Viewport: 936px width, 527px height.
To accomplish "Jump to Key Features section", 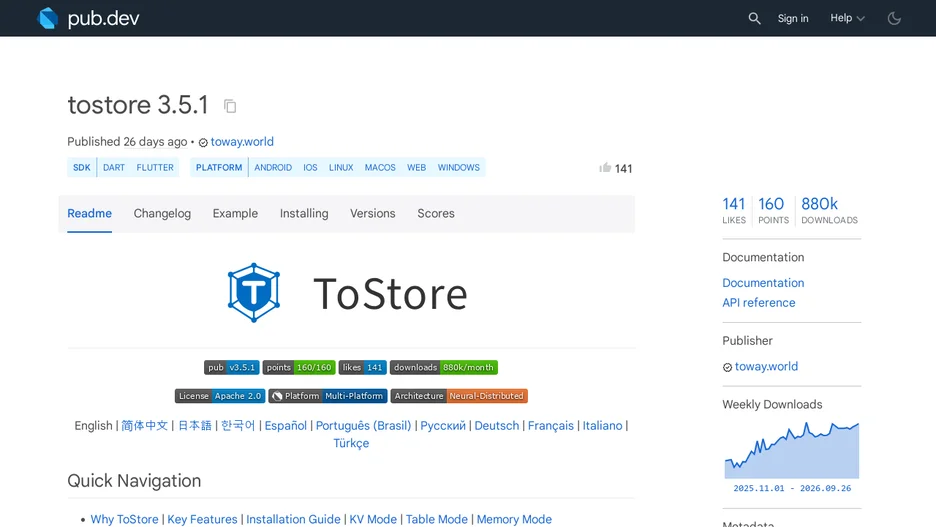I will point(202,519).
